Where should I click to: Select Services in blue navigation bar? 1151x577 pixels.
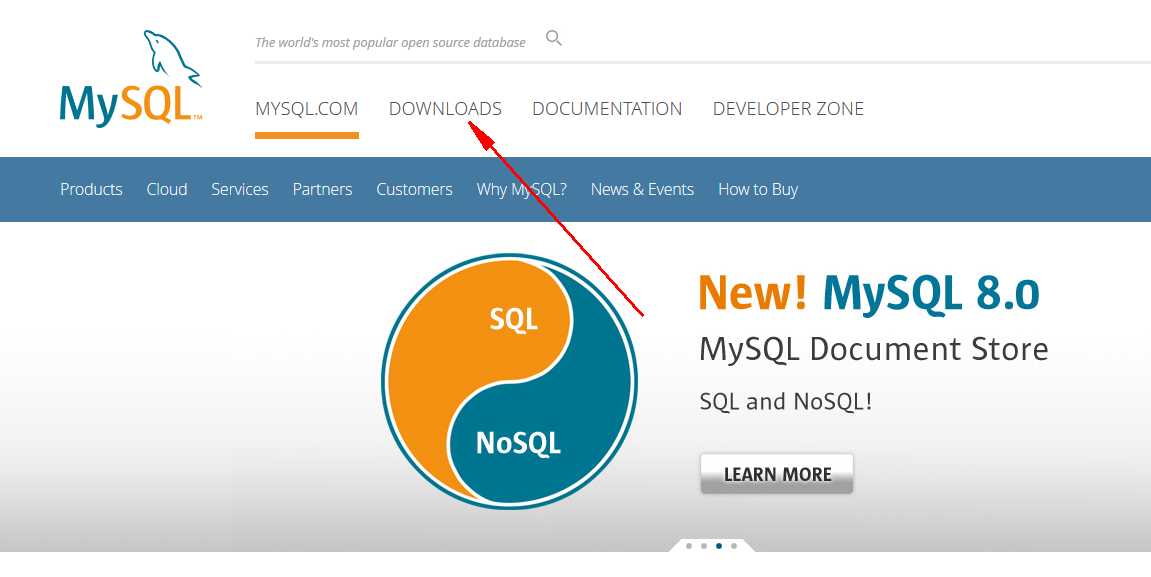click(240, 189)
